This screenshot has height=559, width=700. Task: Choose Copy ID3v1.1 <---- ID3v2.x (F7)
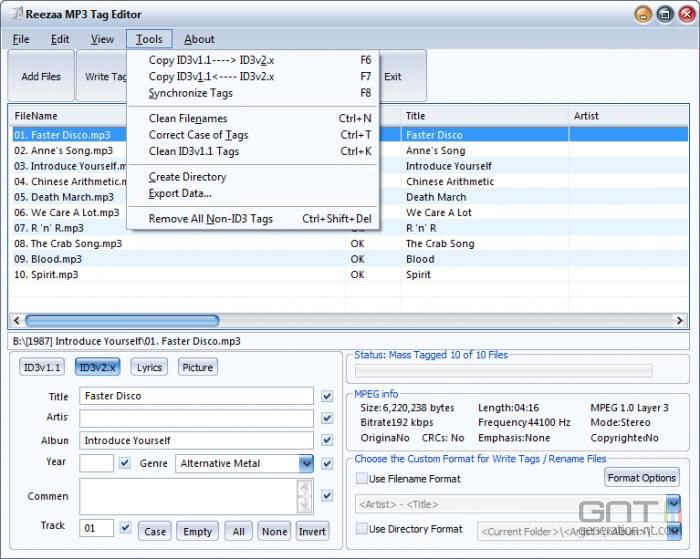tap(254, 77)
